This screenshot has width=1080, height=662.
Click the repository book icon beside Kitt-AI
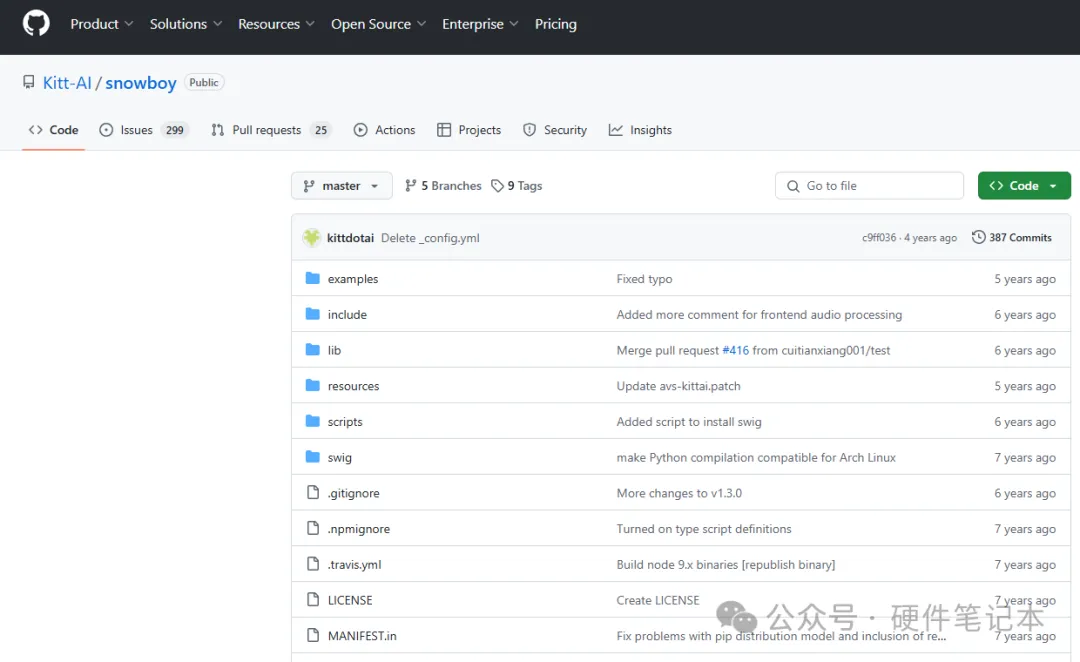coord(28,83)
